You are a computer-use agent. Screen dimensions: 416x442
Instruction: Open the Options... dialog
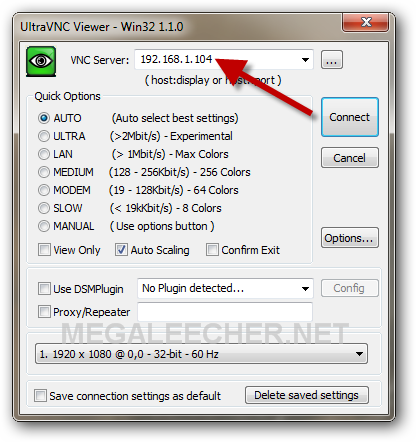coord(350,238)
